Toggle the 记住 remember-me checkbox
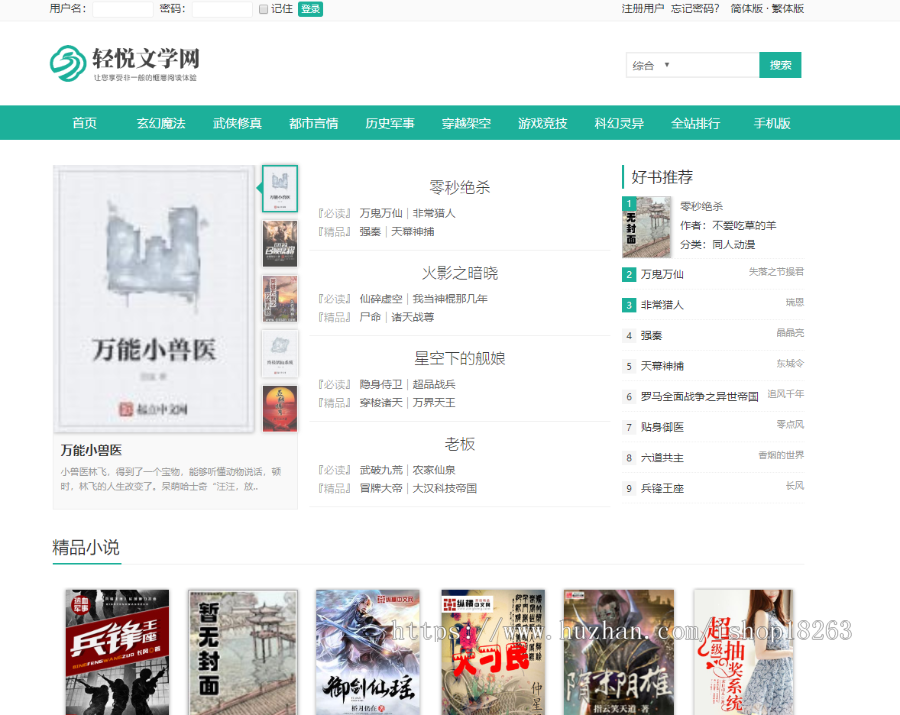Viewport: 900px width, 715px height. 263,9
